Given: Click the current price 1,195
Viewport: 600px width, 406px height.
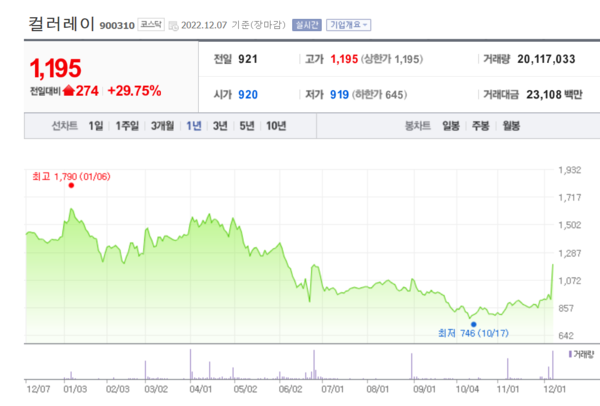Looking at the screenshot, I should click(55, 68).
